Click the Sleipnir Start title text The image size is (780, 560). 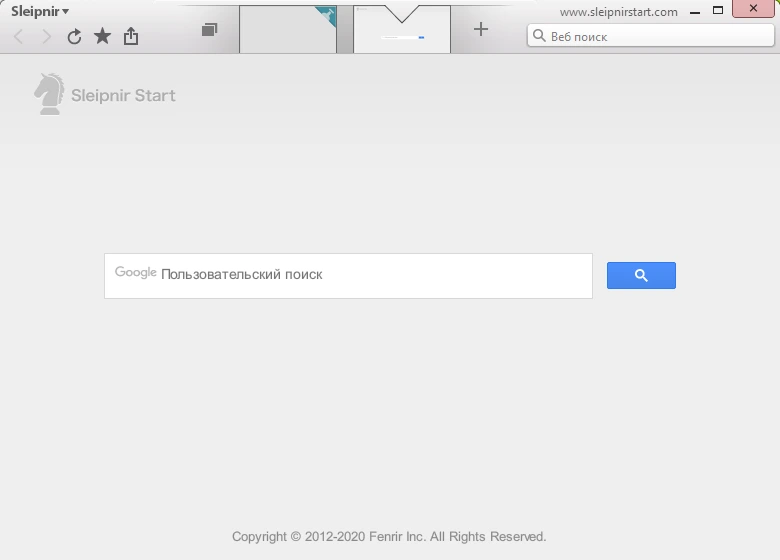123,95
